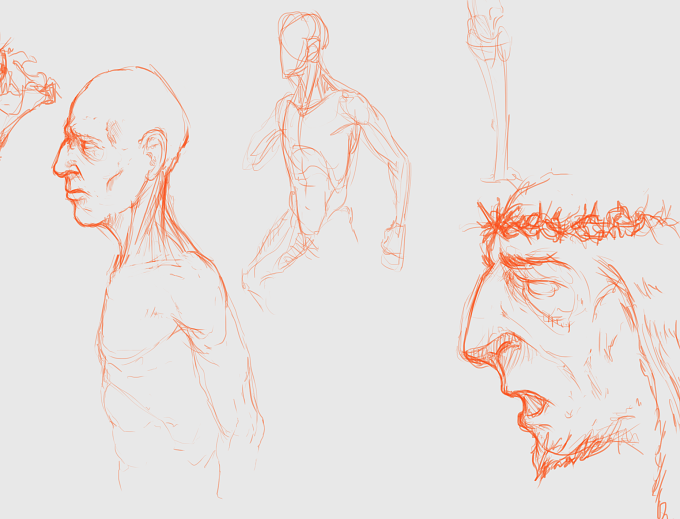Click the crown of thorns on the large face
The image size is (680, 519).
pos(572,221)
